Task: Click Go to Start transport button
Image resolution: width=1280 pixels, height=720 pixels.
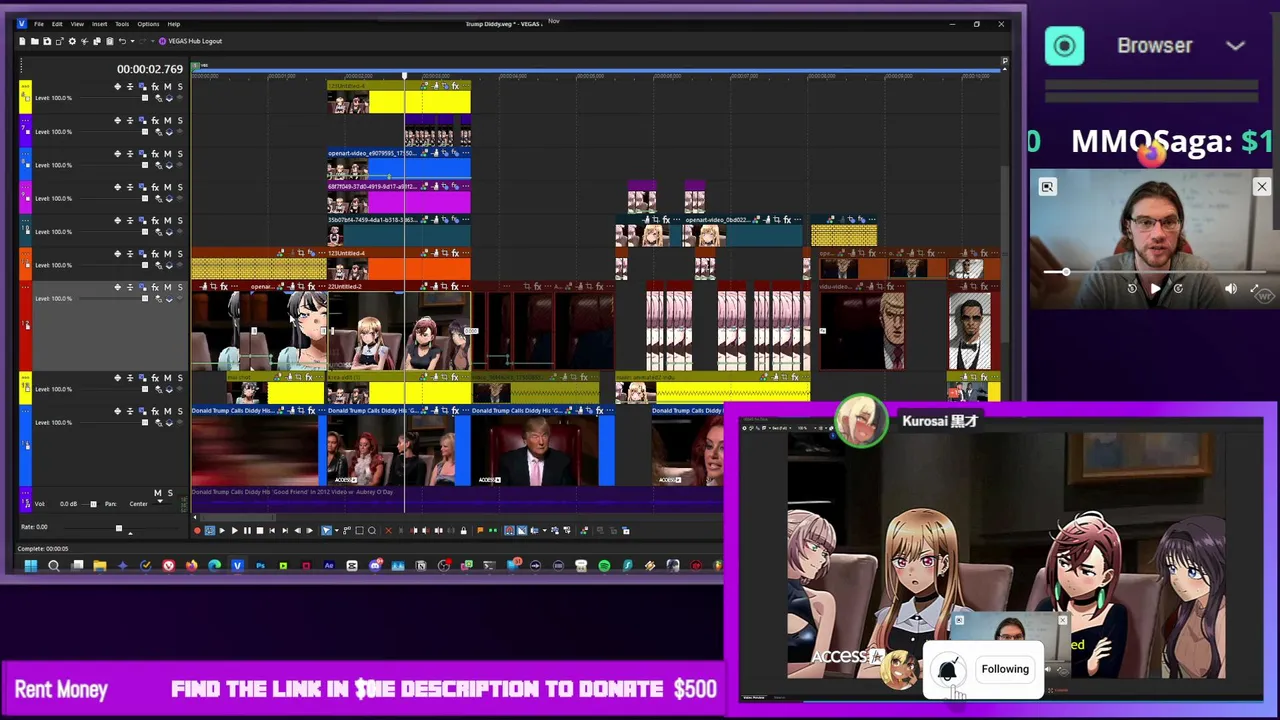Action: (272, 530)
